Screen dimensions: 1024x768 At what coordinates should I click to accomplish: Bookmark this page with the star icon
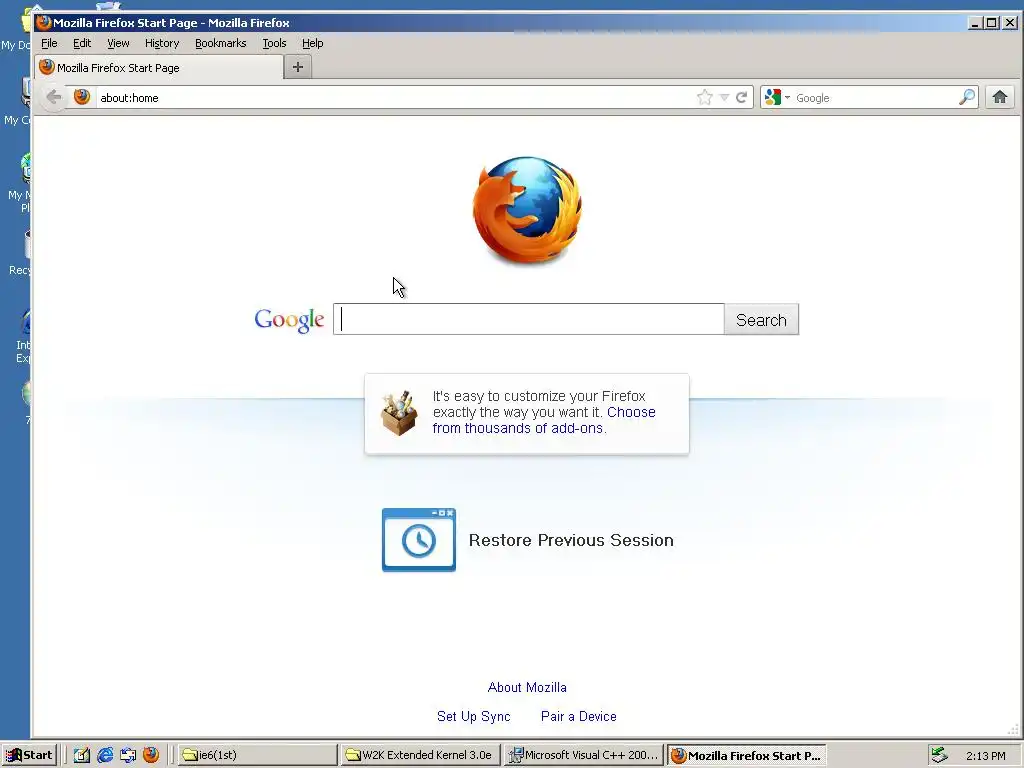[x=705, y=98]
